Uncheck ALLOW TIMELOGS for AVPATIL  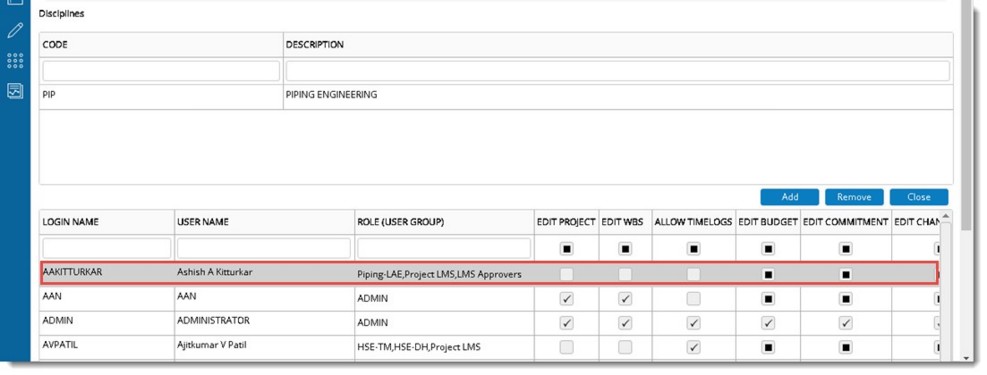tap(694, 347)
